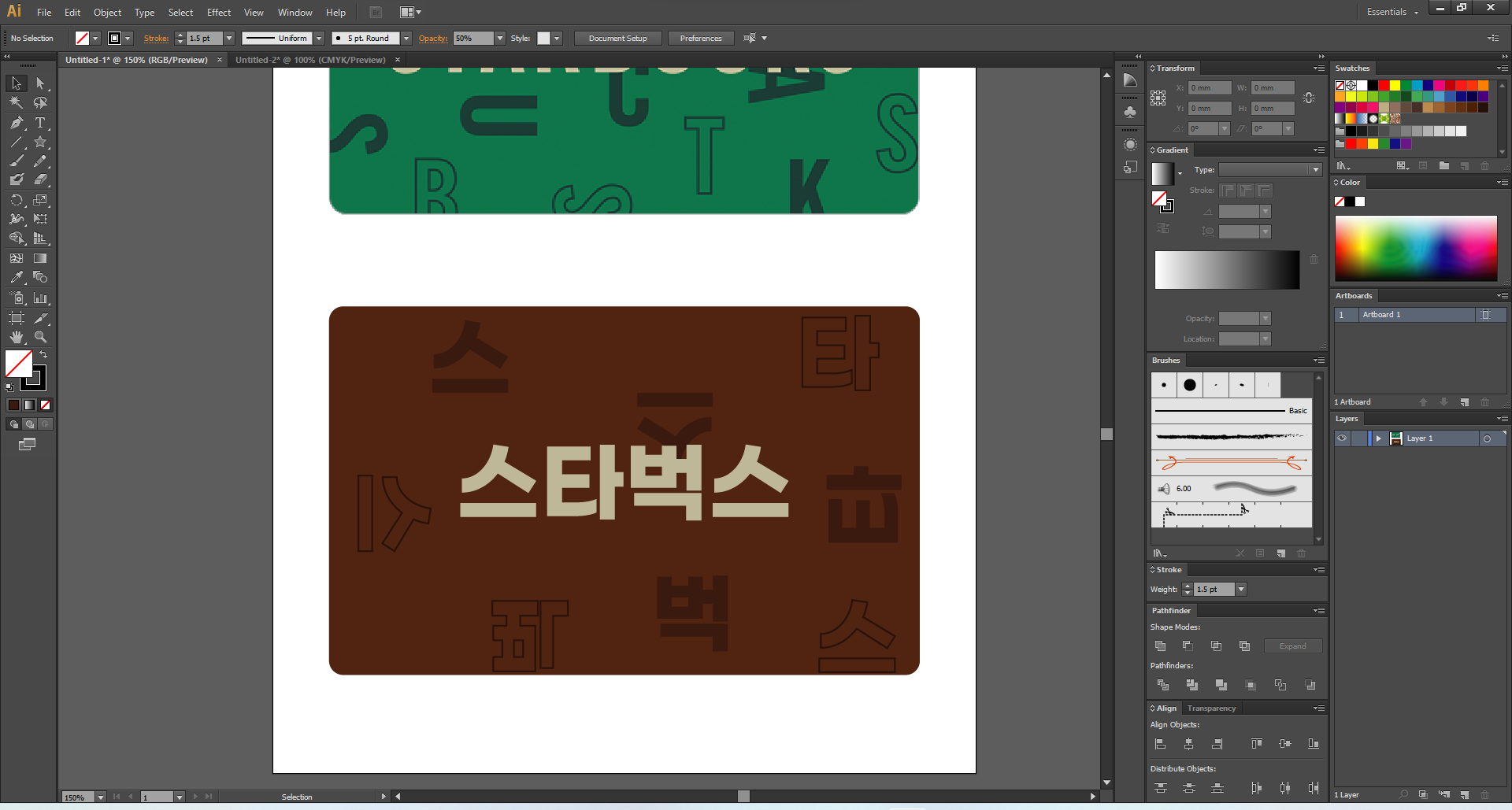Viewport: 1512px width, 810px height.
Task: Click the Layer 1 target circle
Action: [1487, 438]
